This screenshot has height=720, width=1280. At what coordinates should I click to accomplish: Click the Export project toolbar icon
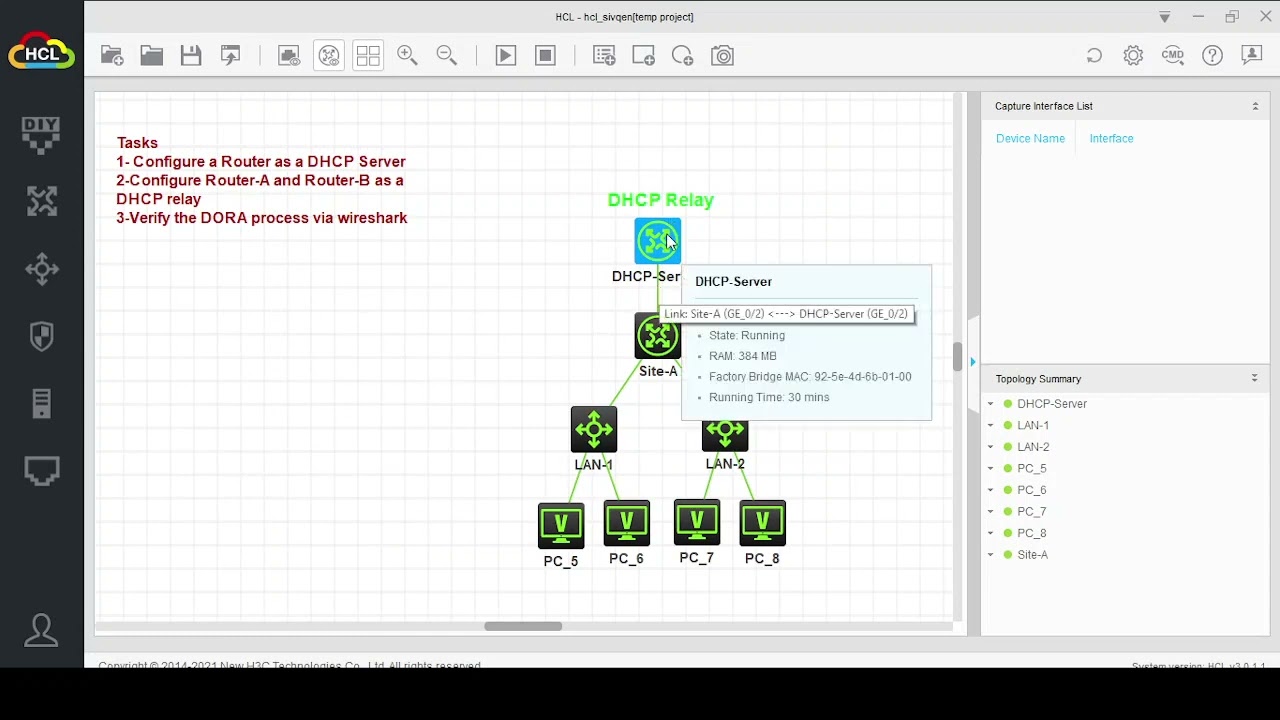(231, 56)
